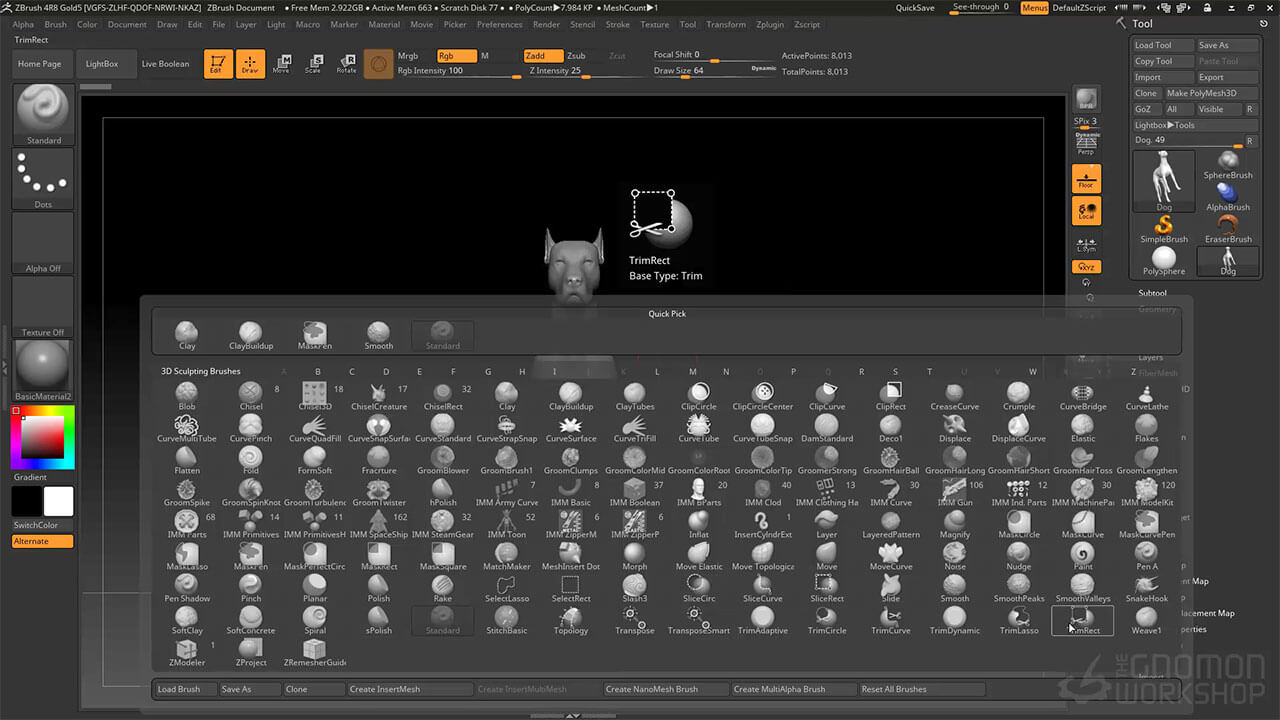Viewport: 1280px width, 720px height.
Task: Click the Move Elastic brush
Action: tap(699, 553)
